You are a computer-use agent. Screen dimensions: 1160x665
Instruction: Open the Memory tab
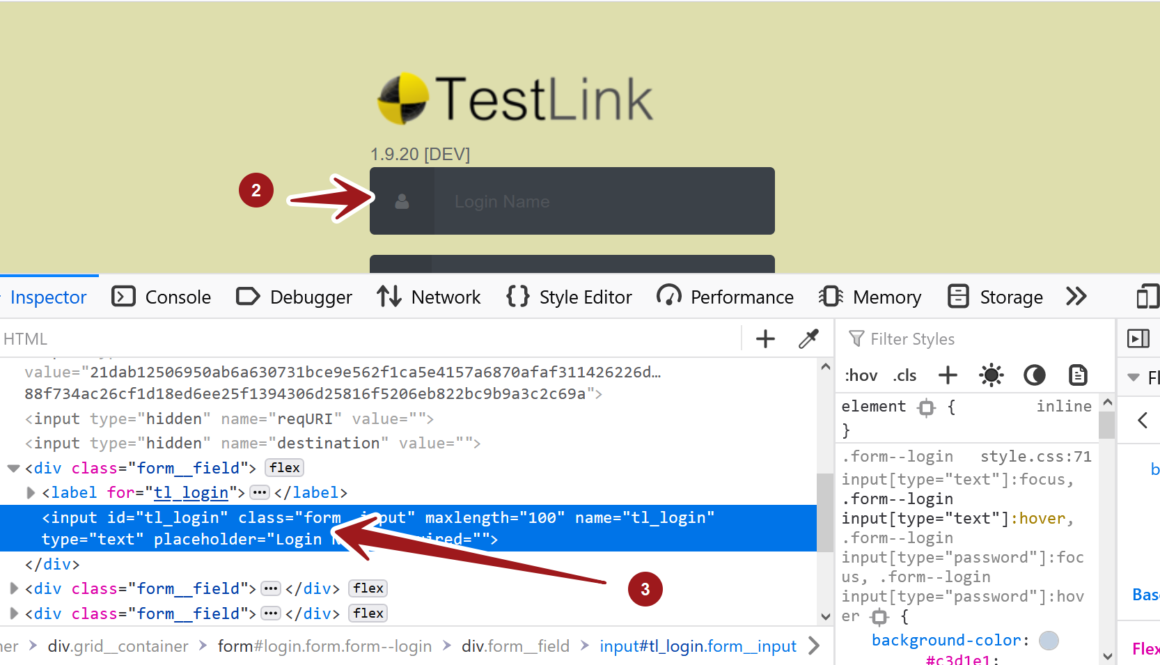click(869, 297)
